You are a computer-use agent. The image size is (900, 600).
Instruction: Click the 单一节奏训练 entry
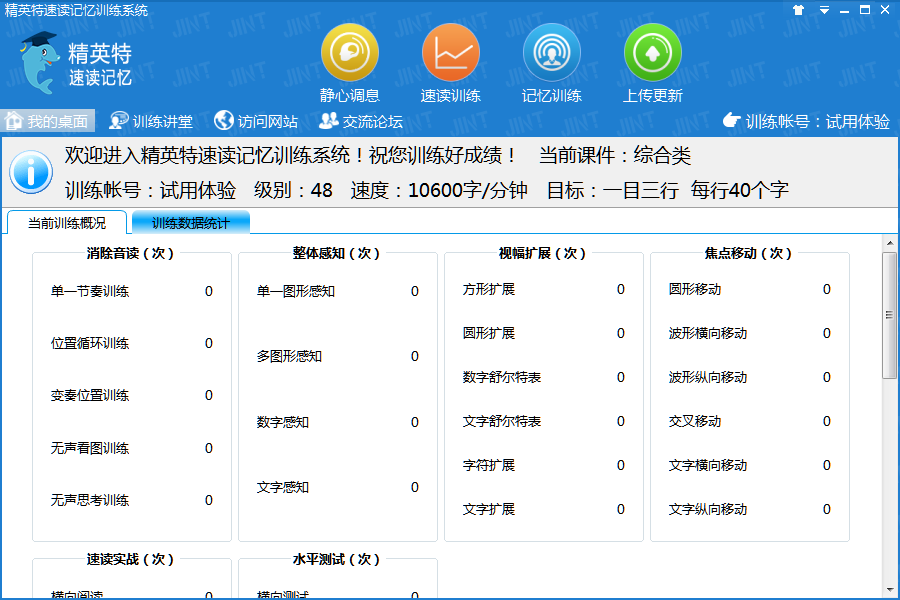(x=90, y=292)
